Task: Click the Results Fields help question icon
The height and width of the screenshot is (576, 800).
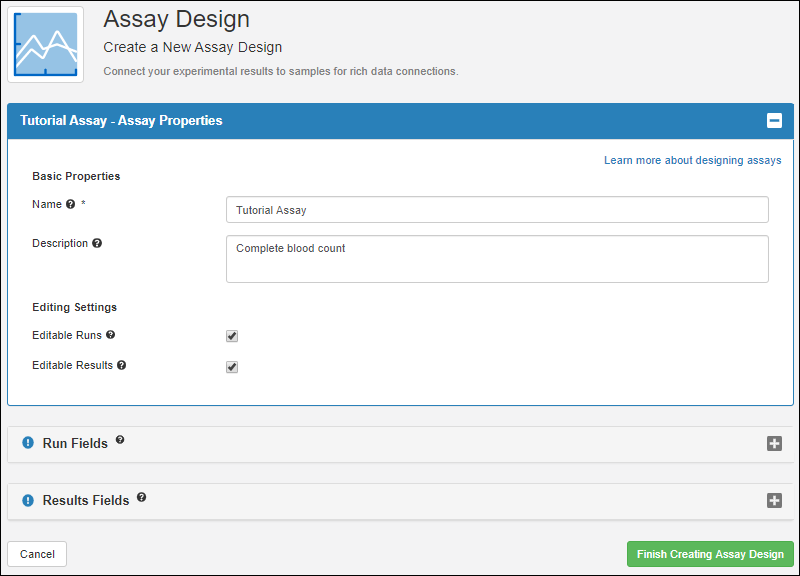Action: coord(141,497)
